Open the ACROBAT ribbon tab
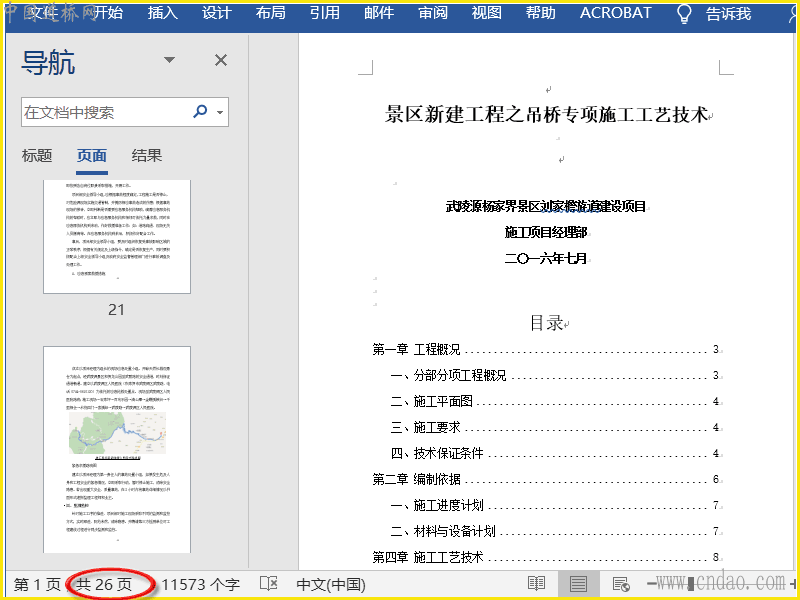800x600 pixels. [x=615, y=13]
